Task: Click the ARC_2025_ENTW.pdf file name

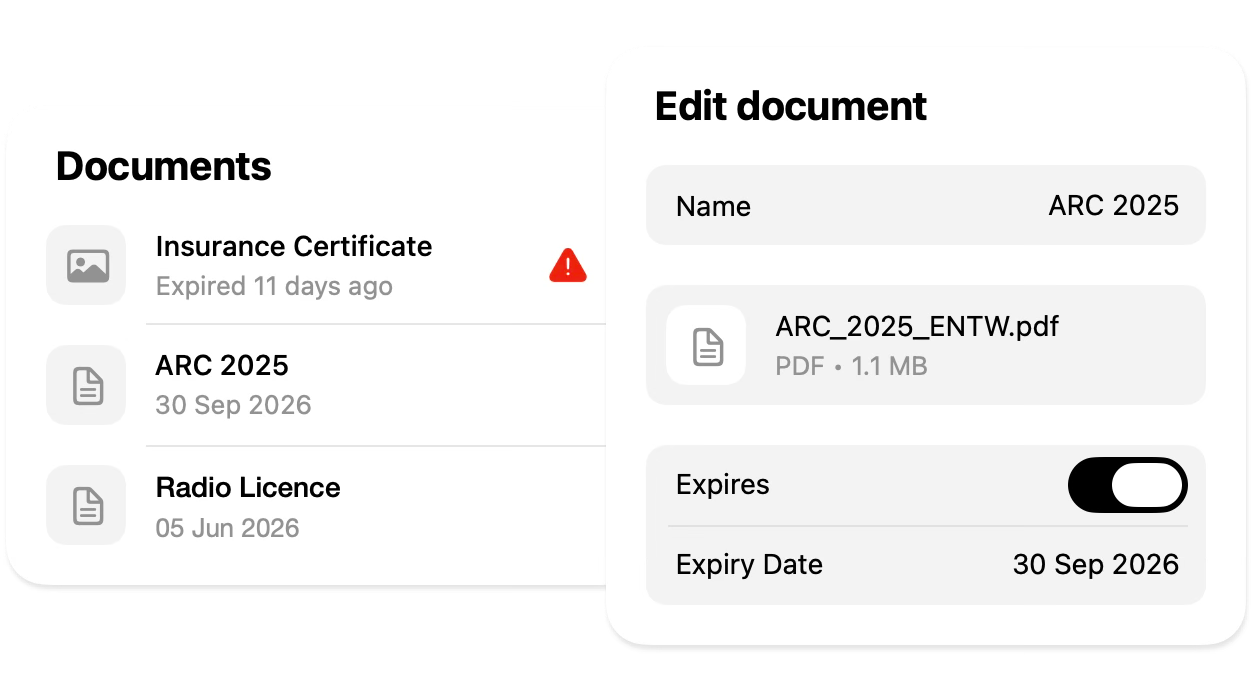Action: [x=916, y=327]
